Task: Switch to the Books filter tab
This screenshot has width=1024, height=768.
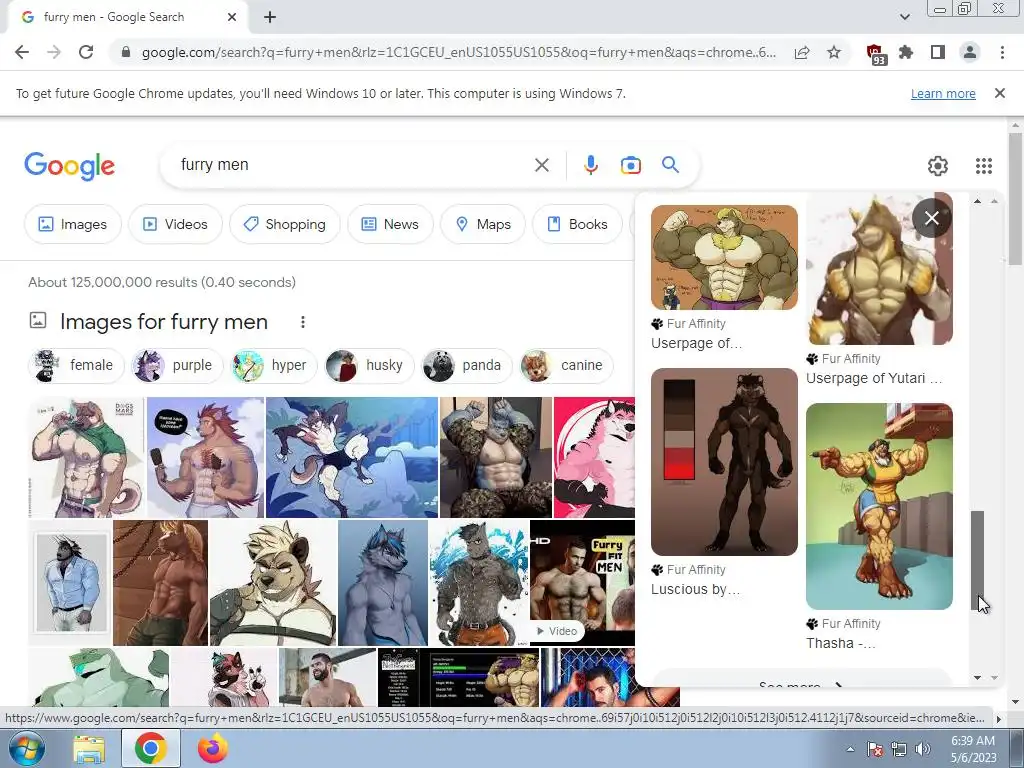Action: tap(577, 224)
